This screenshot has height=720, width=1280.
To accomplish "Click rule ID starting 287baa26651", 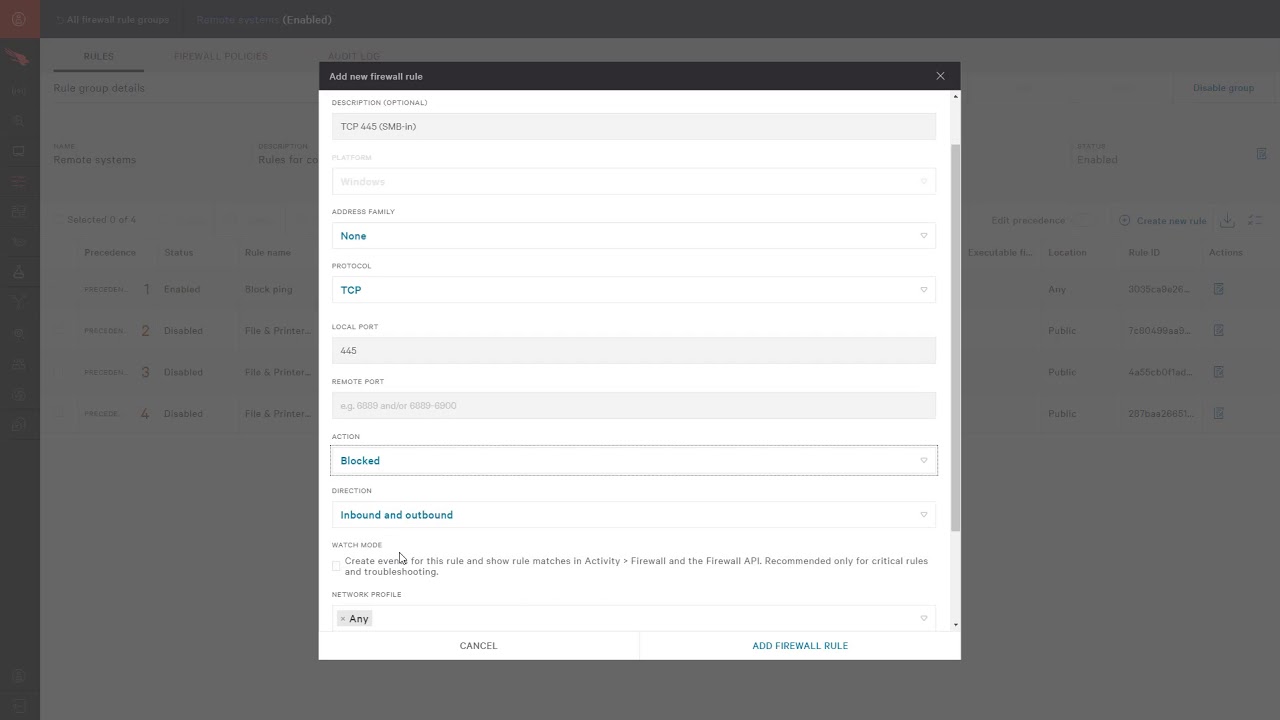I will point(1160,413).
